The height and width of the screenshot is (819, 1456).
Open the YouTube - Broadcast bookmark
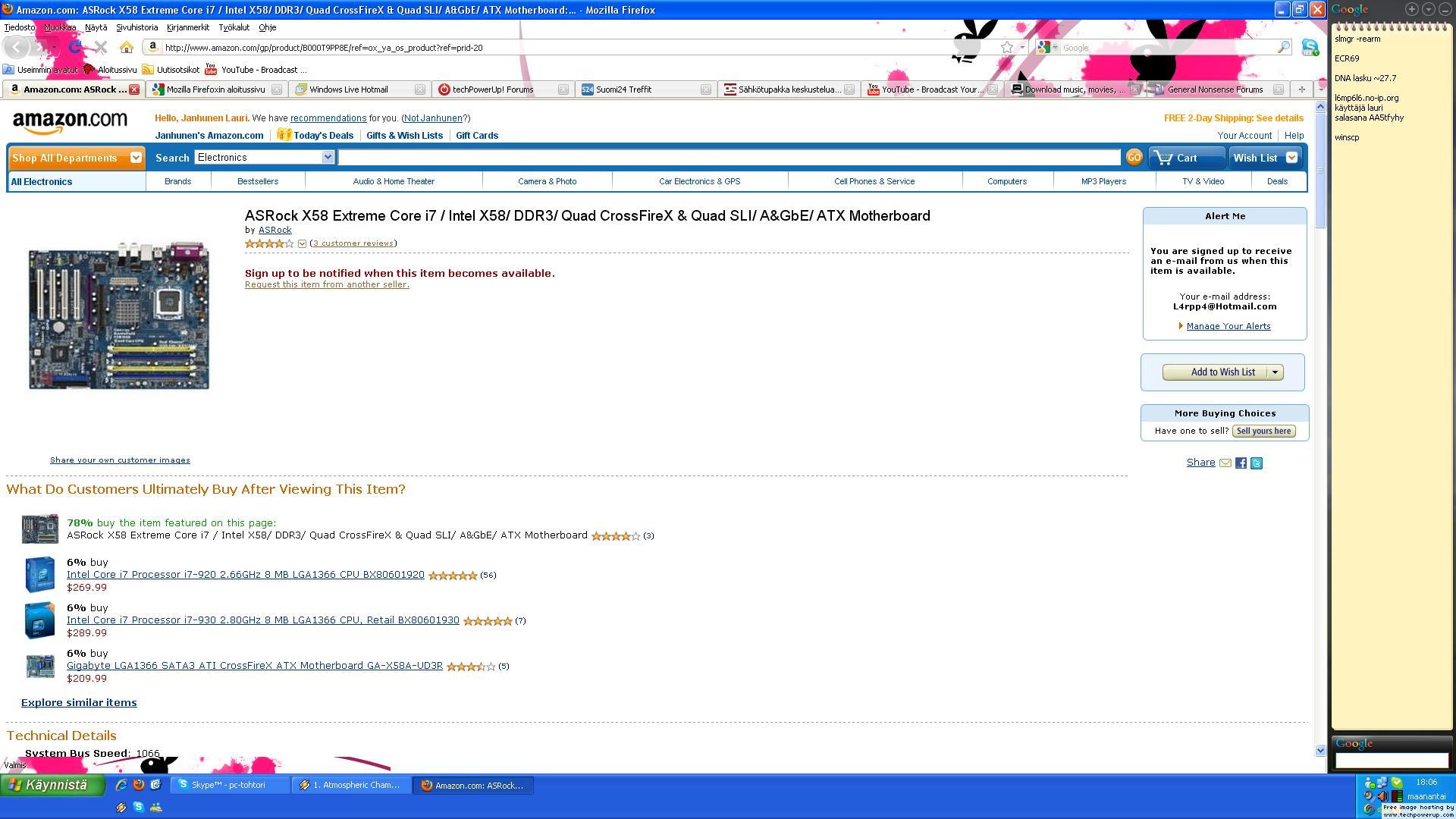coord(256,70)
